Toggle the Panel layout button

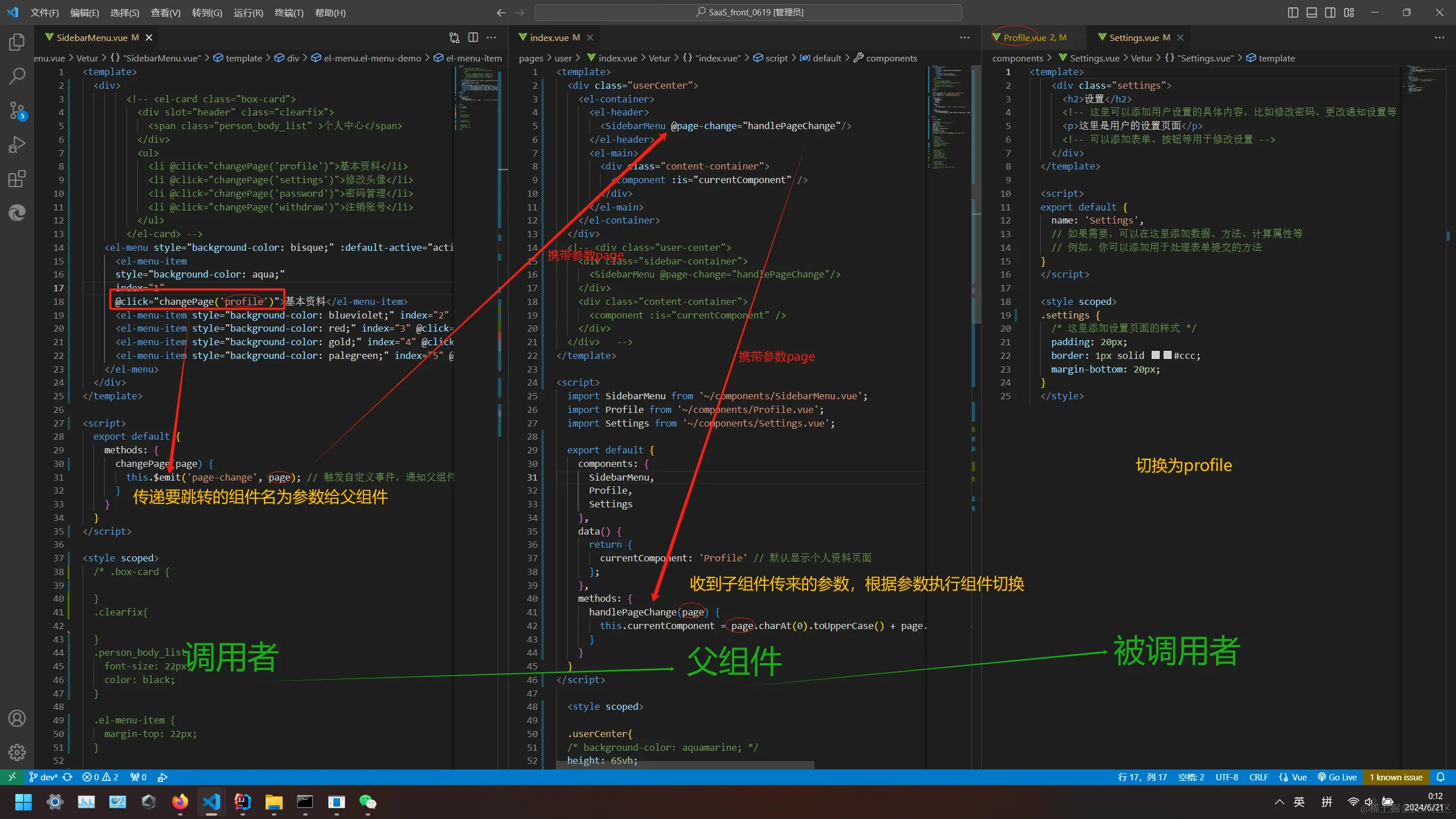pos(1312,13)
